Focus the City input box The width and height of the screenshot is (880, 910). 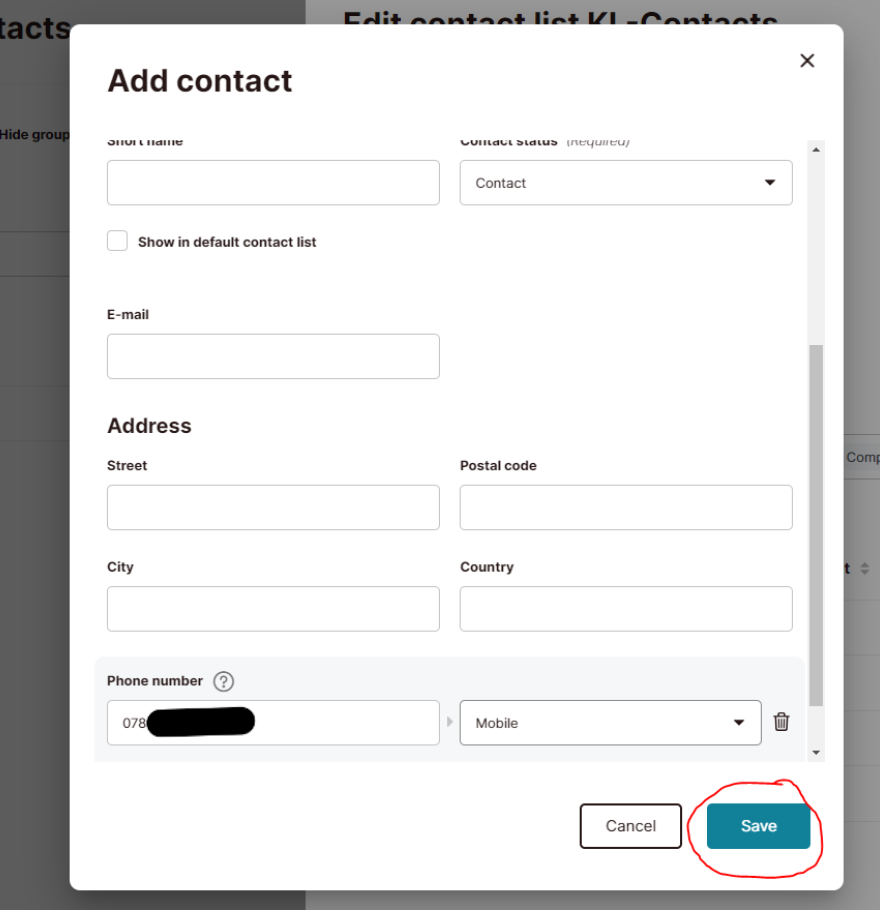(x=273, y=609)
